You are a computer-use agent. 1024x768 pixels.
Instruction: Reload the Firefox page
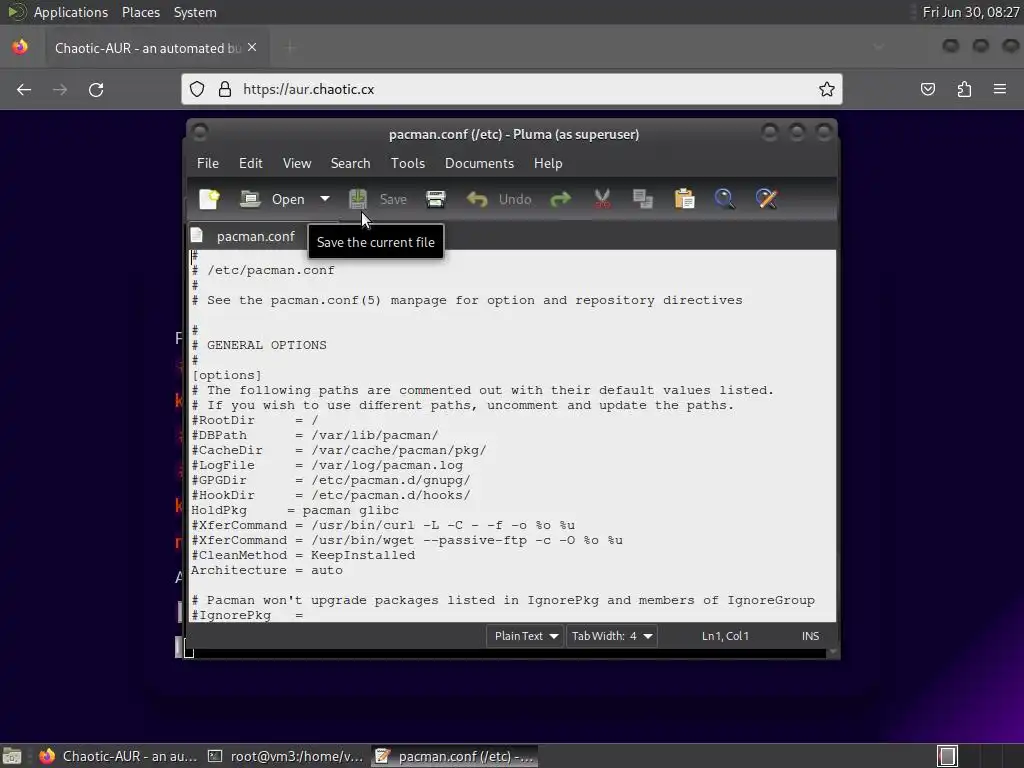point(96,89)
